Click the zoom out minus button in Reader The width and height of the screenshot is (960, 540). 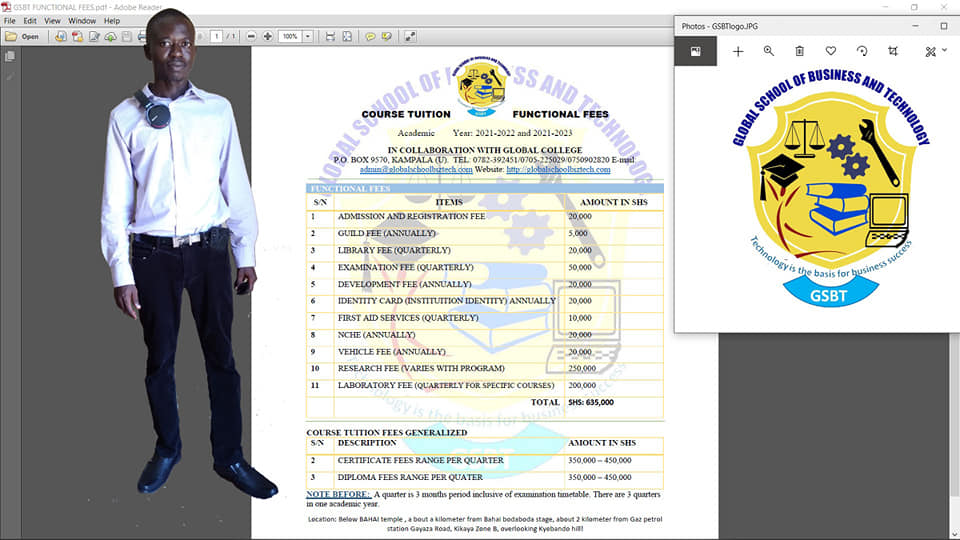(x=251, y=37)
